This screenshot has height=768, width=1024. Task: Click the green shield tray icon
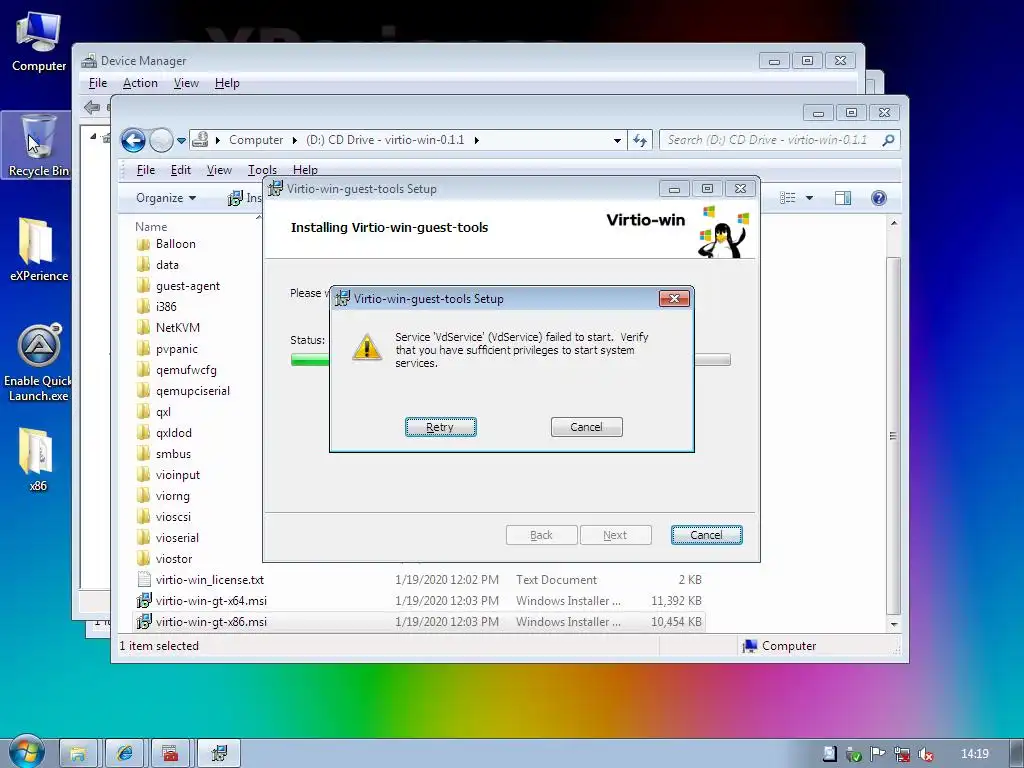(x=854, y=754)
